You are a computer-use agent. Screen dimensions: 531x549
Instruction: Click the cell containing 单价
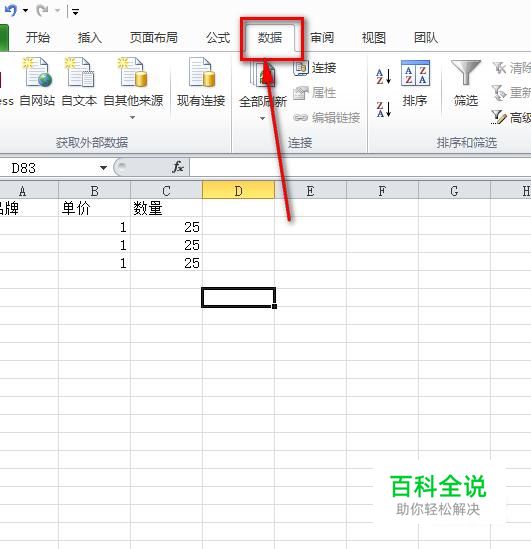95,208
